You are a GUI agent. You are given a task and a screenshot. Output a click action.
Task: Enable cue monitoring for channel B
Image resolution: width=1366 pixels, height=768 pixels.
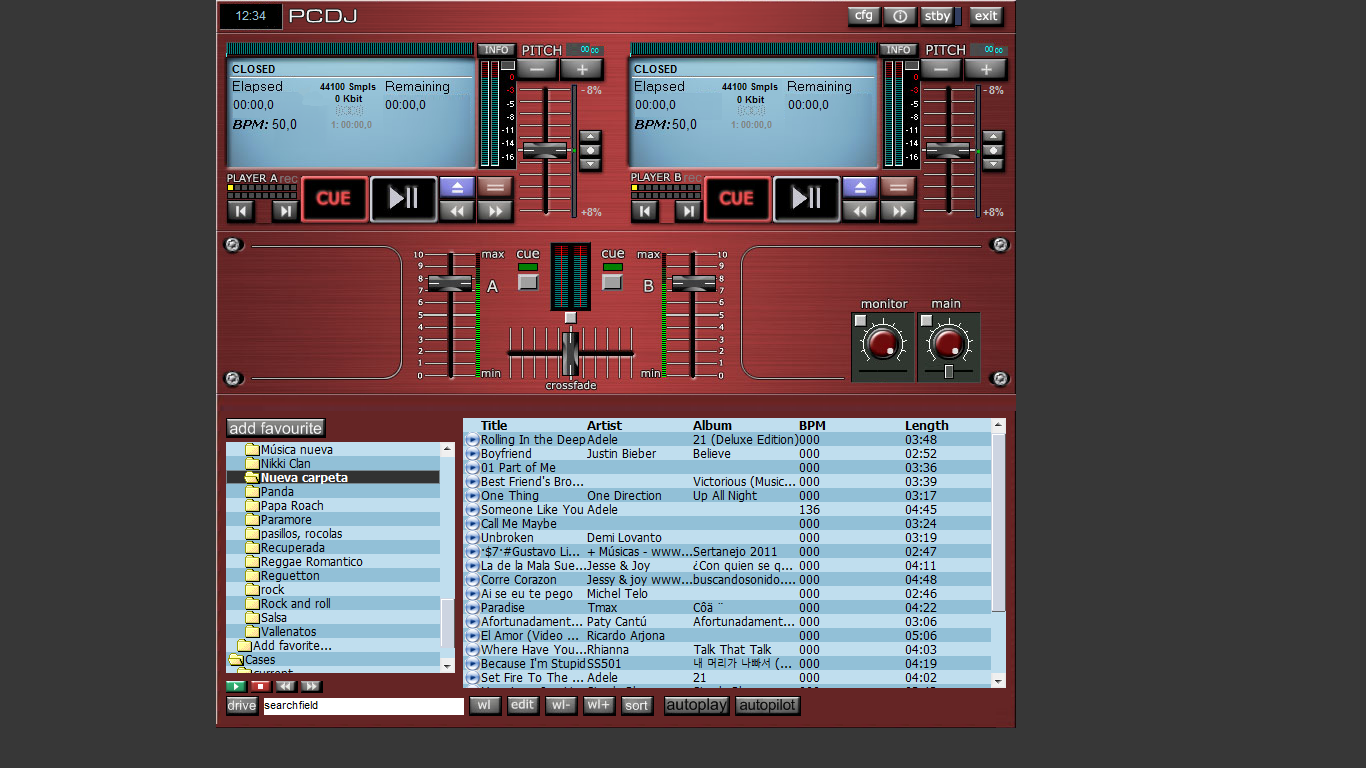point(612,281)
